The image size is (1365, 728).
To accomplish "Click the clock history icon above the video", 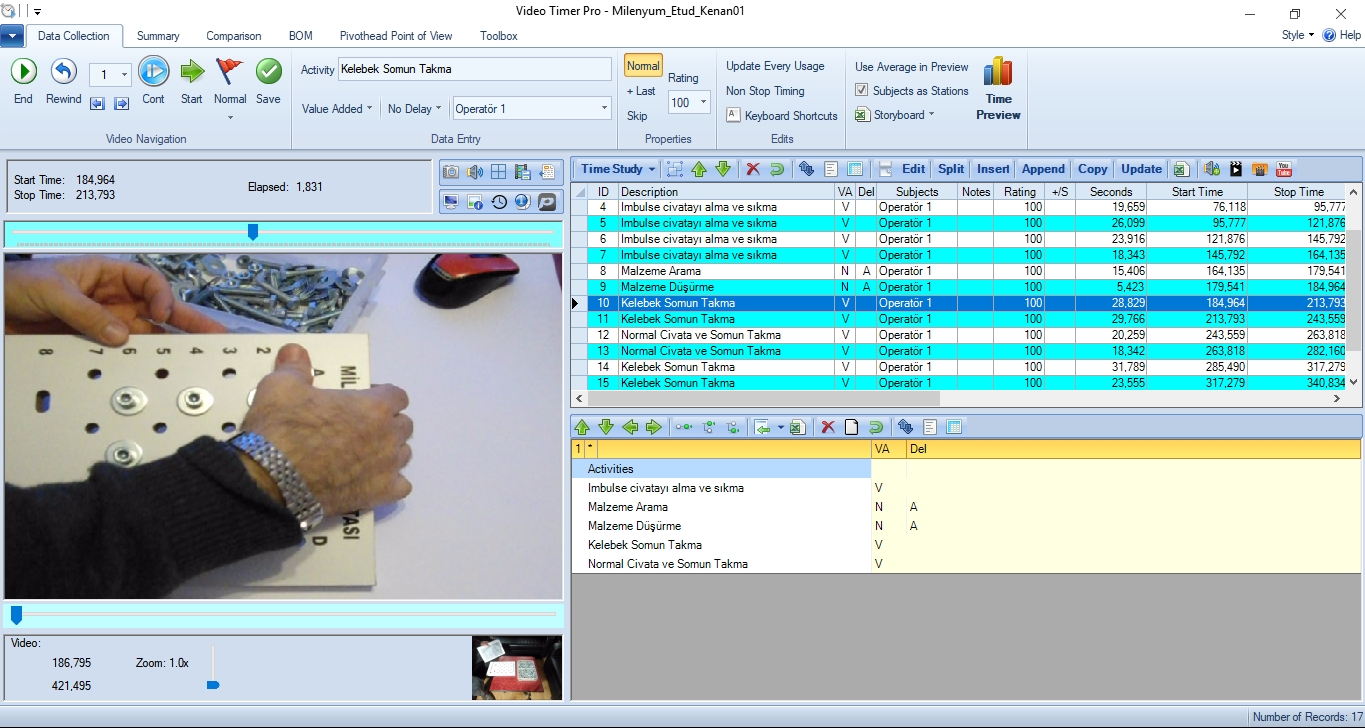I will click(498, 202).
